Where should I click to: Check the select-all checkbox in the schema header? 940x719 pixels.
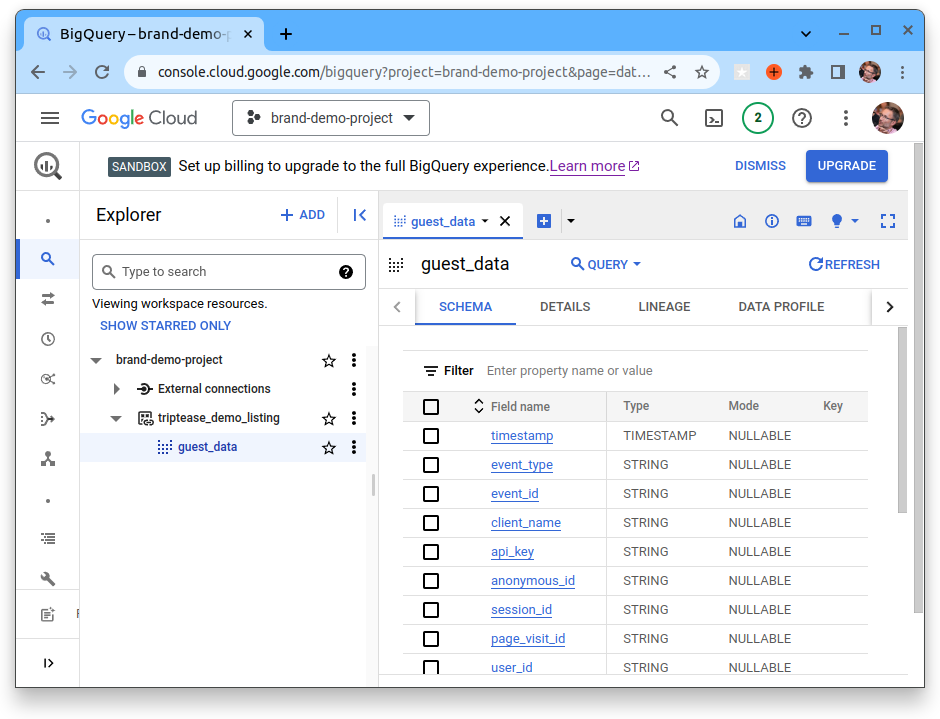pyautogui.click(x=431, y=406)
